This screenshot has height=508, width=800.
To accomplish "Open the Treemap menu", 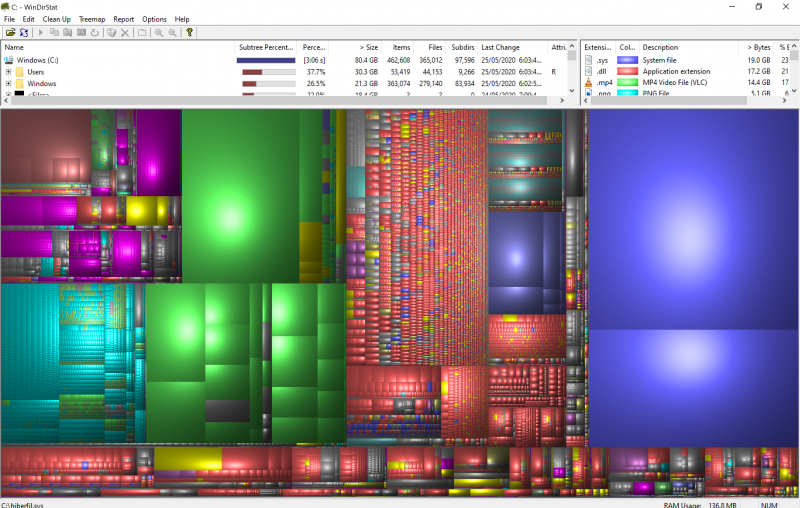I will click(91, 19).
